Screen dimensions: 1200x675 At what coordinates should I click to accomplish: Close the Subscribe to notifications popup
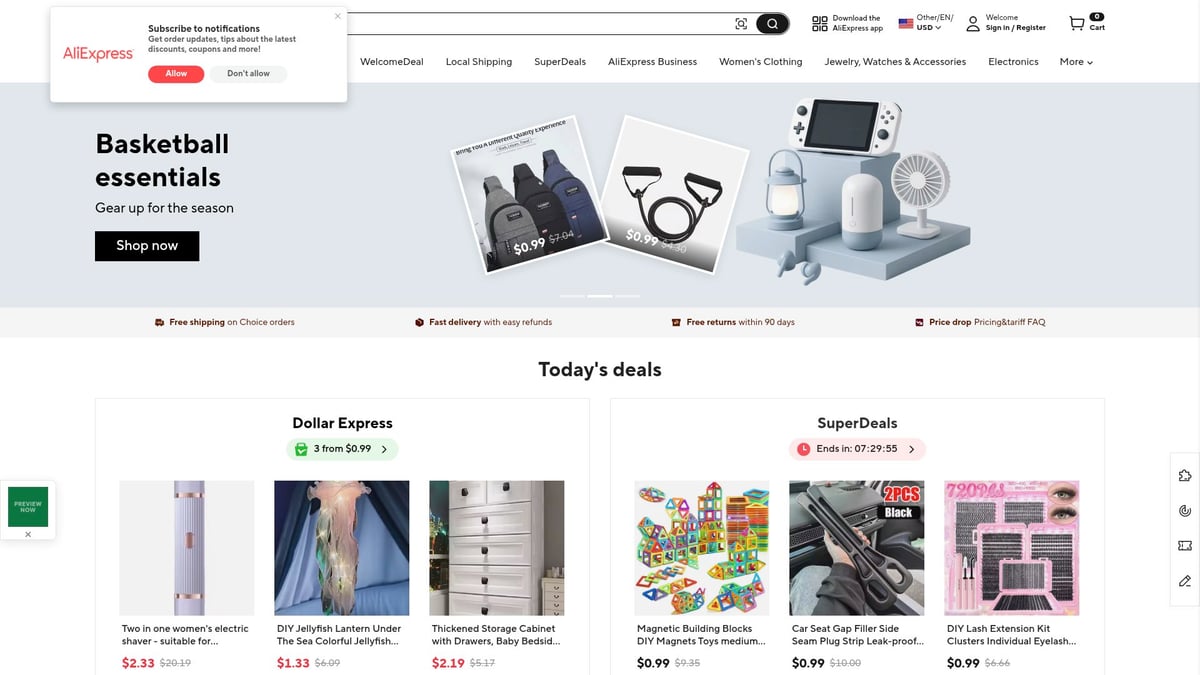tap(337, 16)
